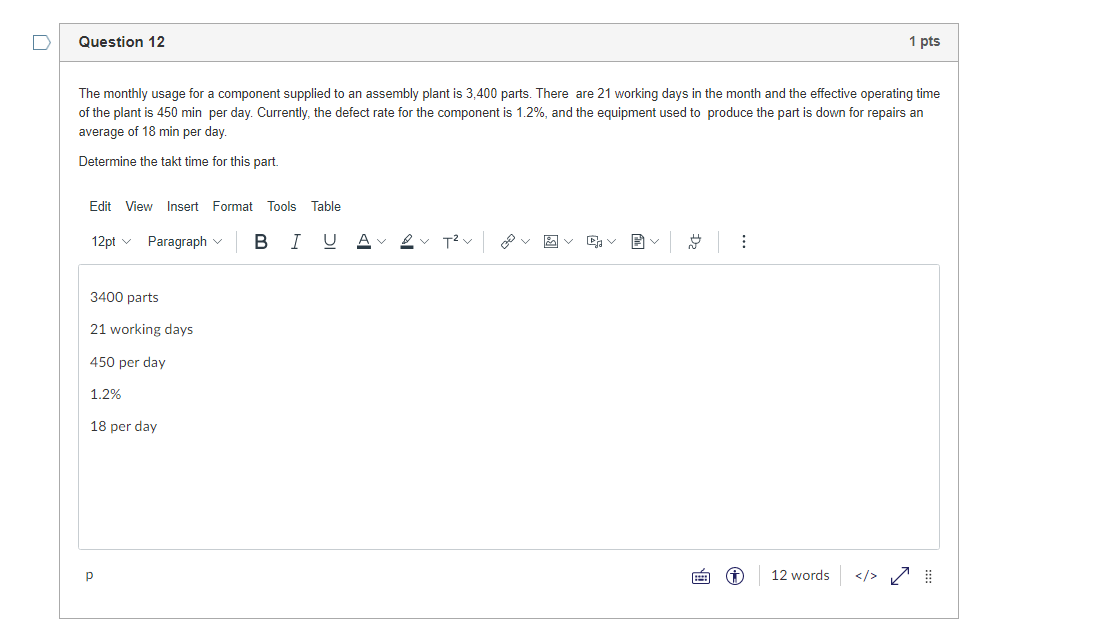Image resolution: width=1117 pixels, height=643 pixels.
Task: Open the apps plug icon
Action: tap(695, 241)
